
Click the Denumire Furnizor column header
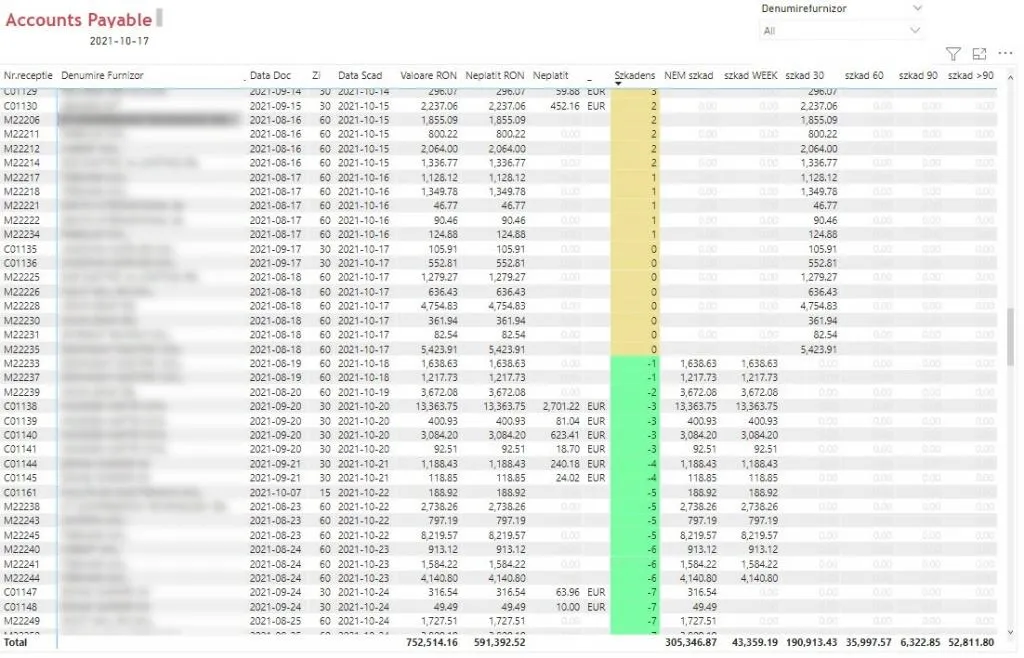coord(102,75)
